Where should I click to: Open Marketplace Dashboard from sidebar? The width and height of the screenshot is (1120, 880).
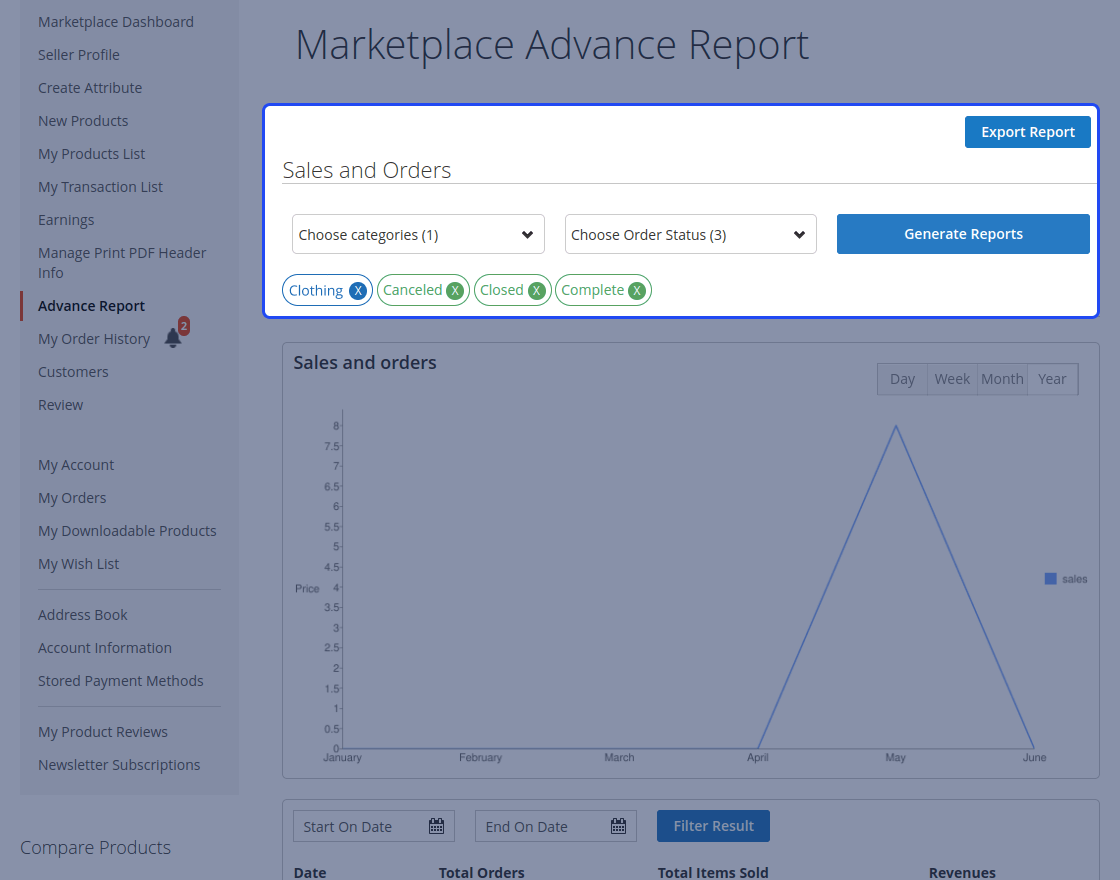click(x=116, y=22)
